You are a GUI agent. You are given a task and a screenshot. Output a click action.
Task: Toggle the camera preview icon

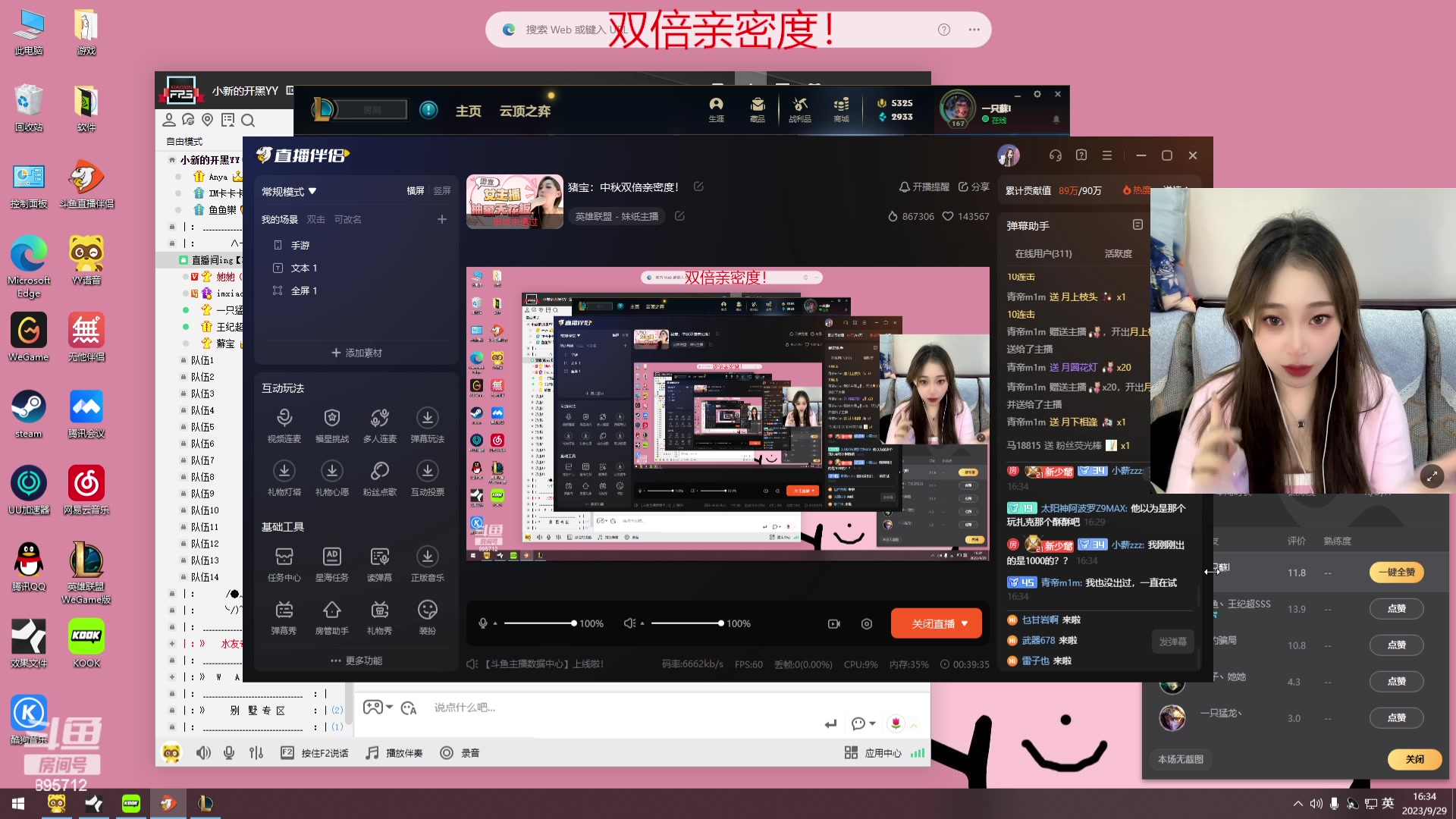click(833, 623)
